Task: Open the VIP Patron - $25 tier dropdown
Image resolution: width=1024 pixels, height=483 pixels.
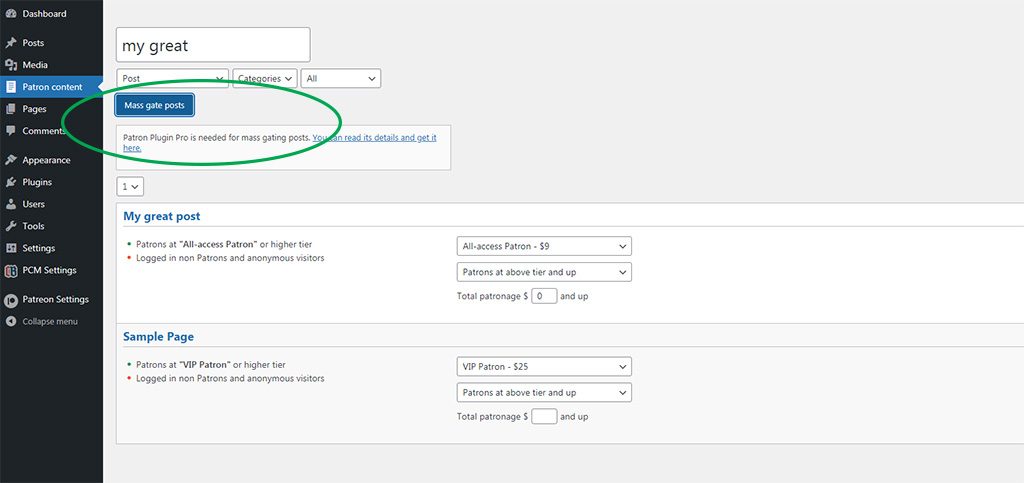Action: (x=544, y=367)
